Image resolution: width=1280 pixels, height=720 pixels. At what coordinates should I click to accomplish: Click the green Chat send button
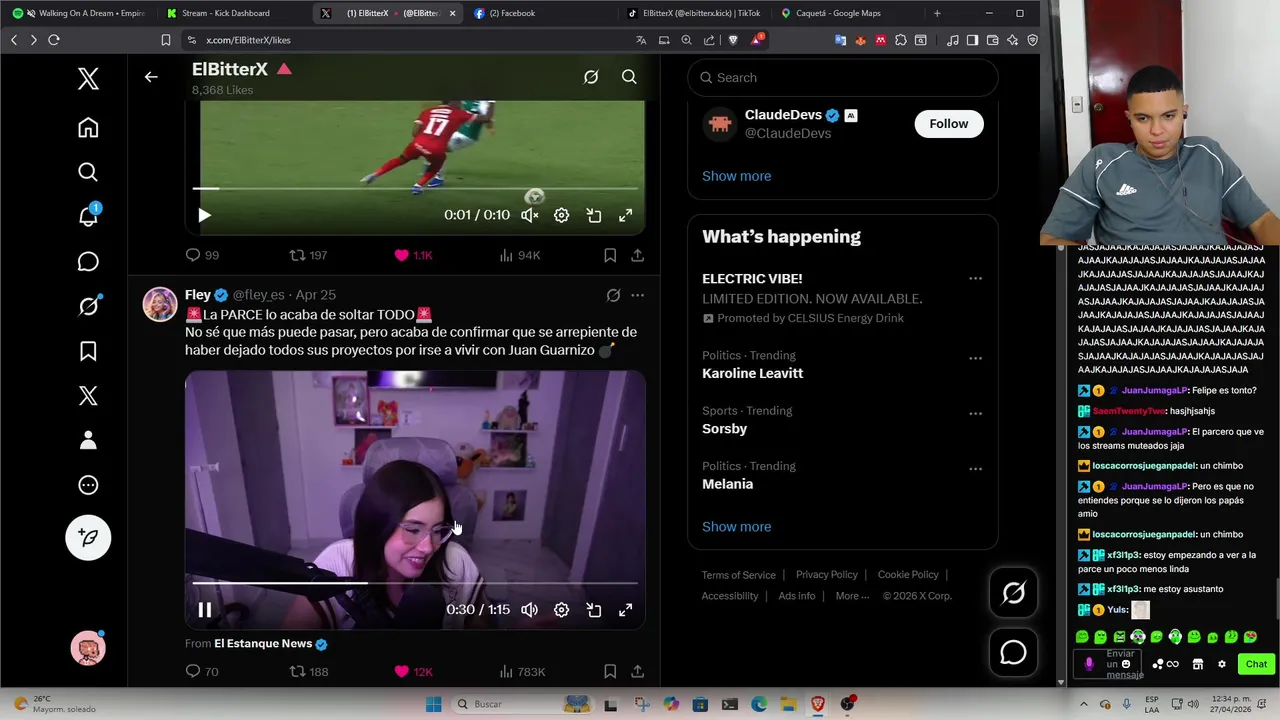1256,664
